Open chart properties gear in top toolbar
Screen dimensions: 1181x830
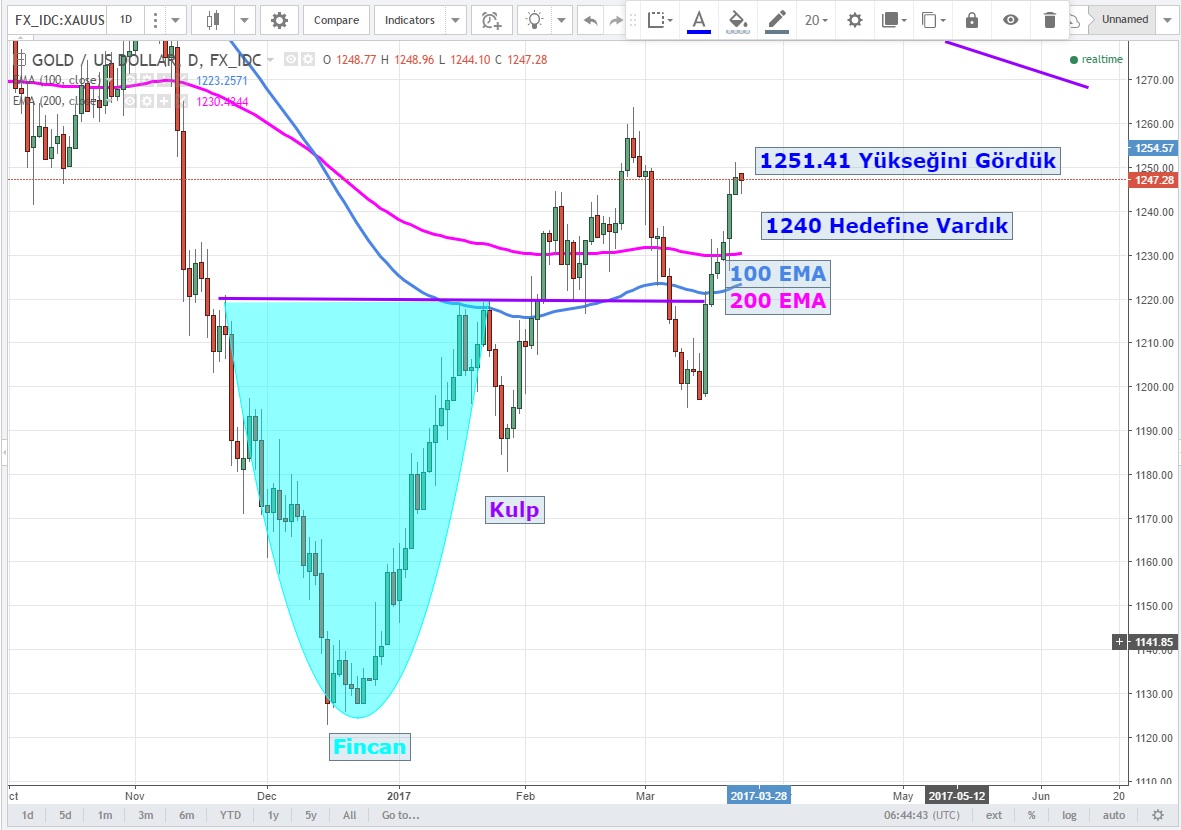[279, 20]
